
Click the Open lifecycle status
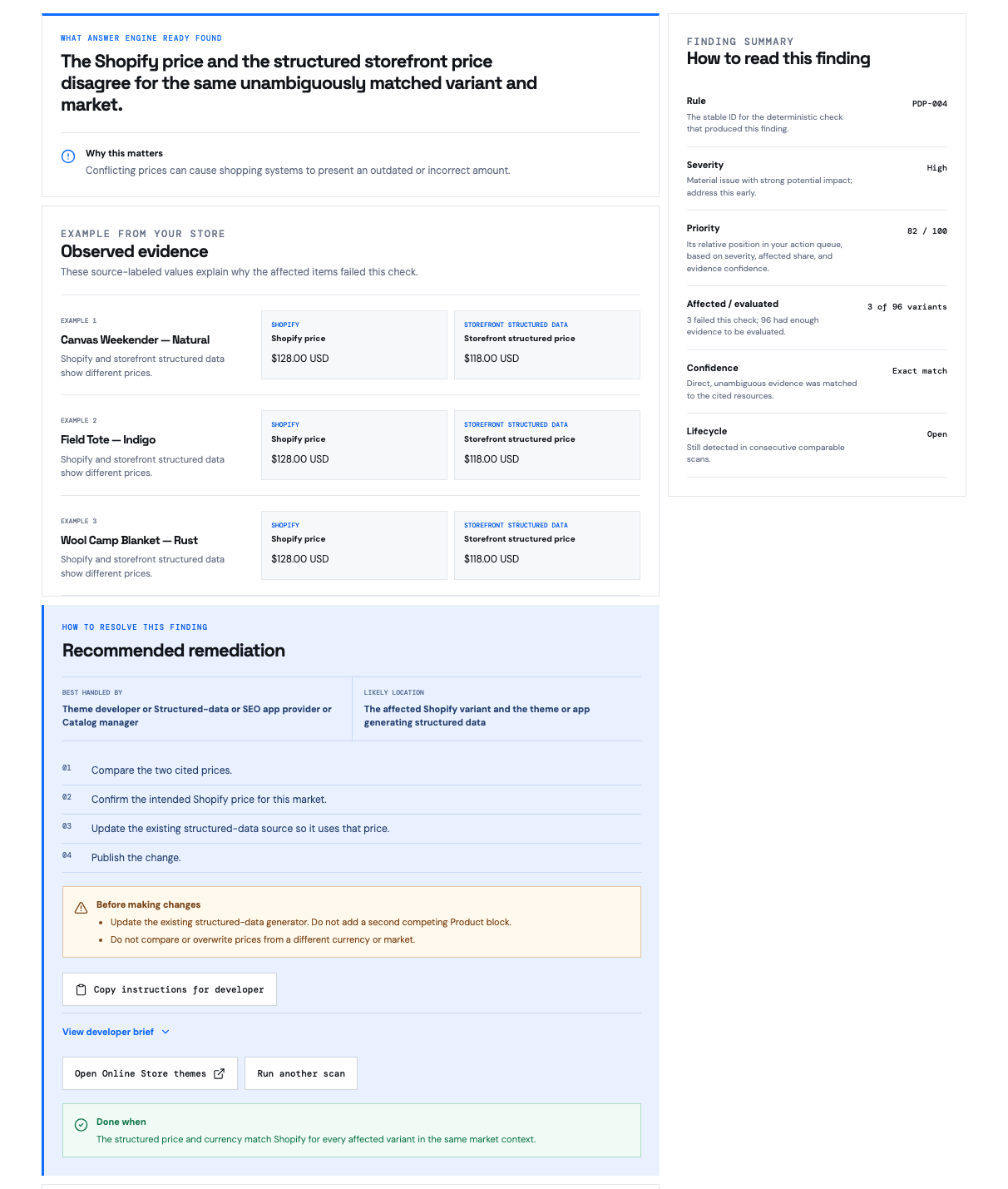[x=936, y=434]
